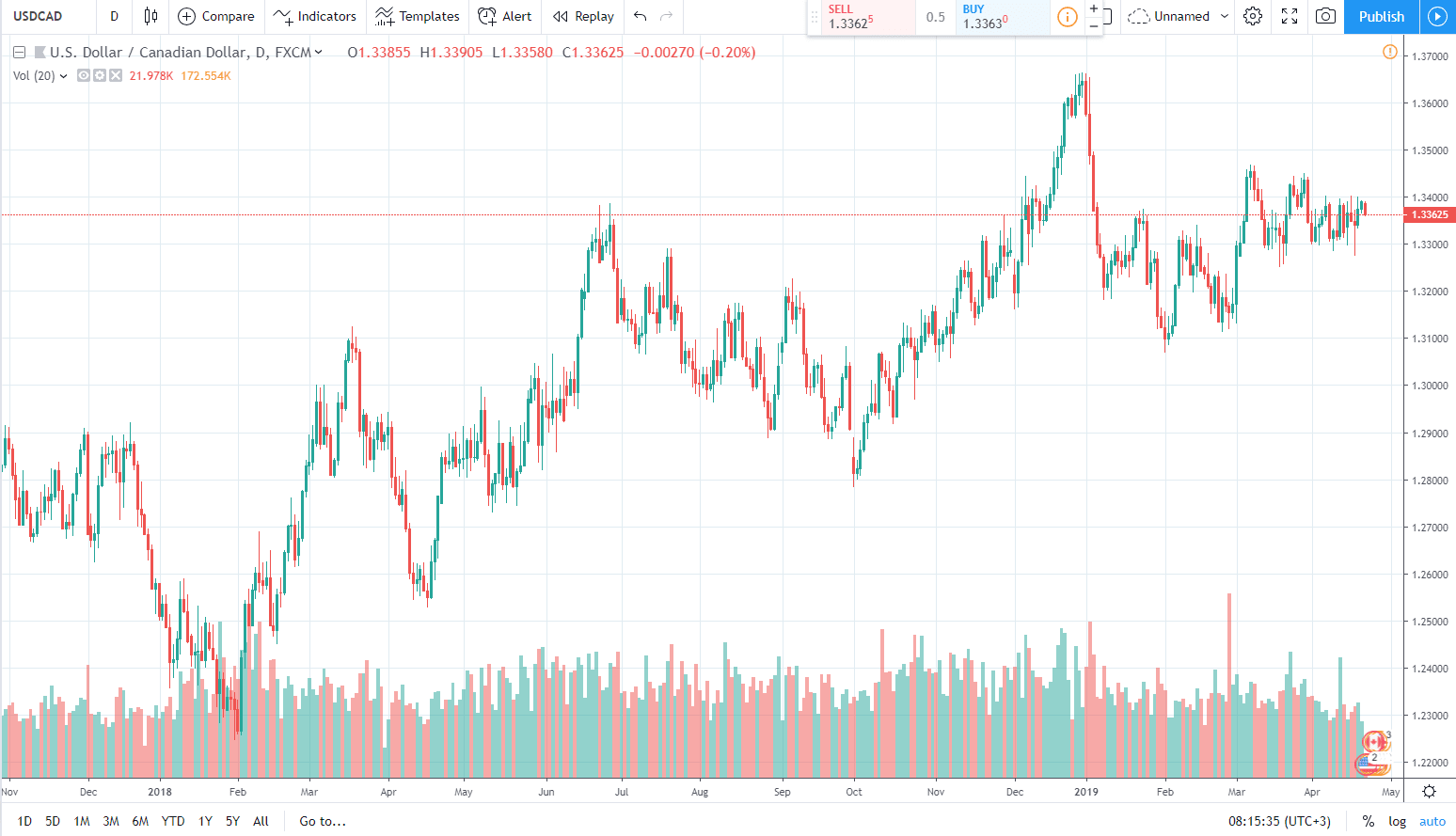Viewport: 1456px width, 836px height.
Task: Open the Unnamed layout dropdown arrow
Action: [x=1225, y=16]
